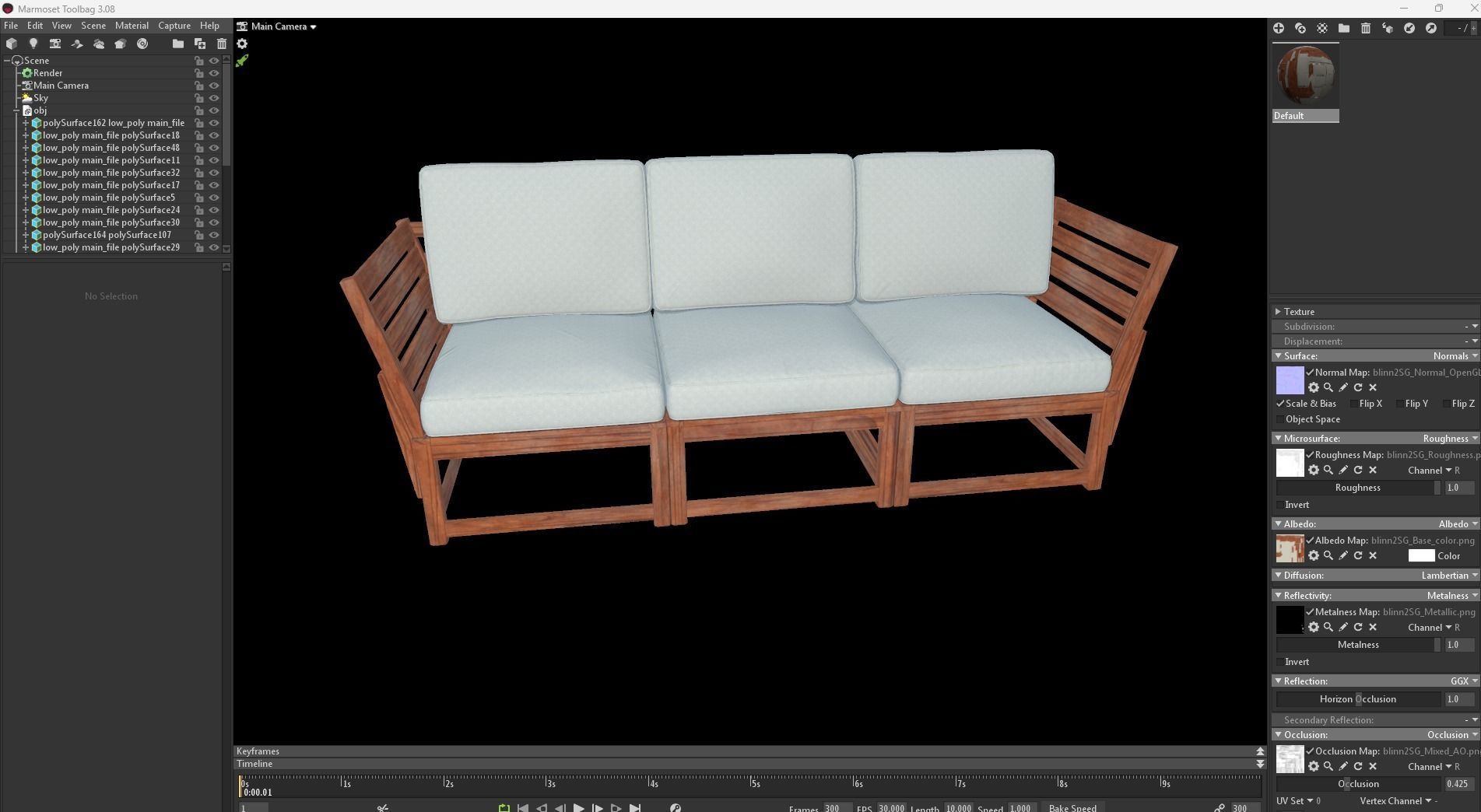Adjust the Roughness slider
1481x812 pixels.
click(x=1358, y=488)
